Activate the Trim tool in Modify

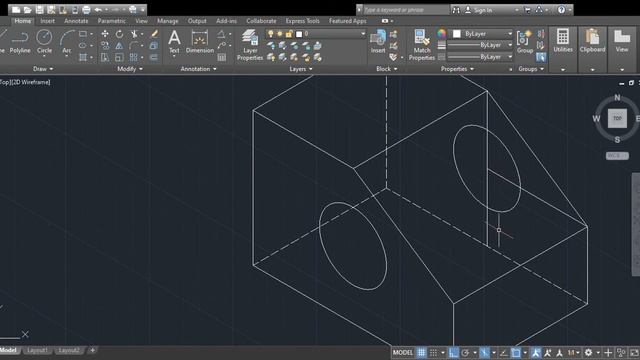tap(133, 34)
